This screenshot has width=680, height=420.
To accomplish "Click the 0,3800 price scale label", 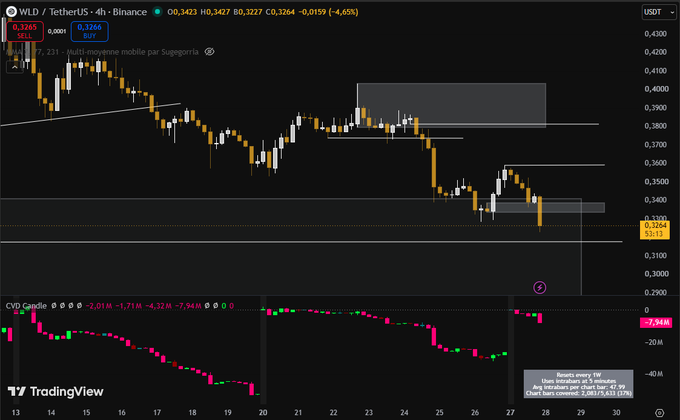I will coord(655,126).
